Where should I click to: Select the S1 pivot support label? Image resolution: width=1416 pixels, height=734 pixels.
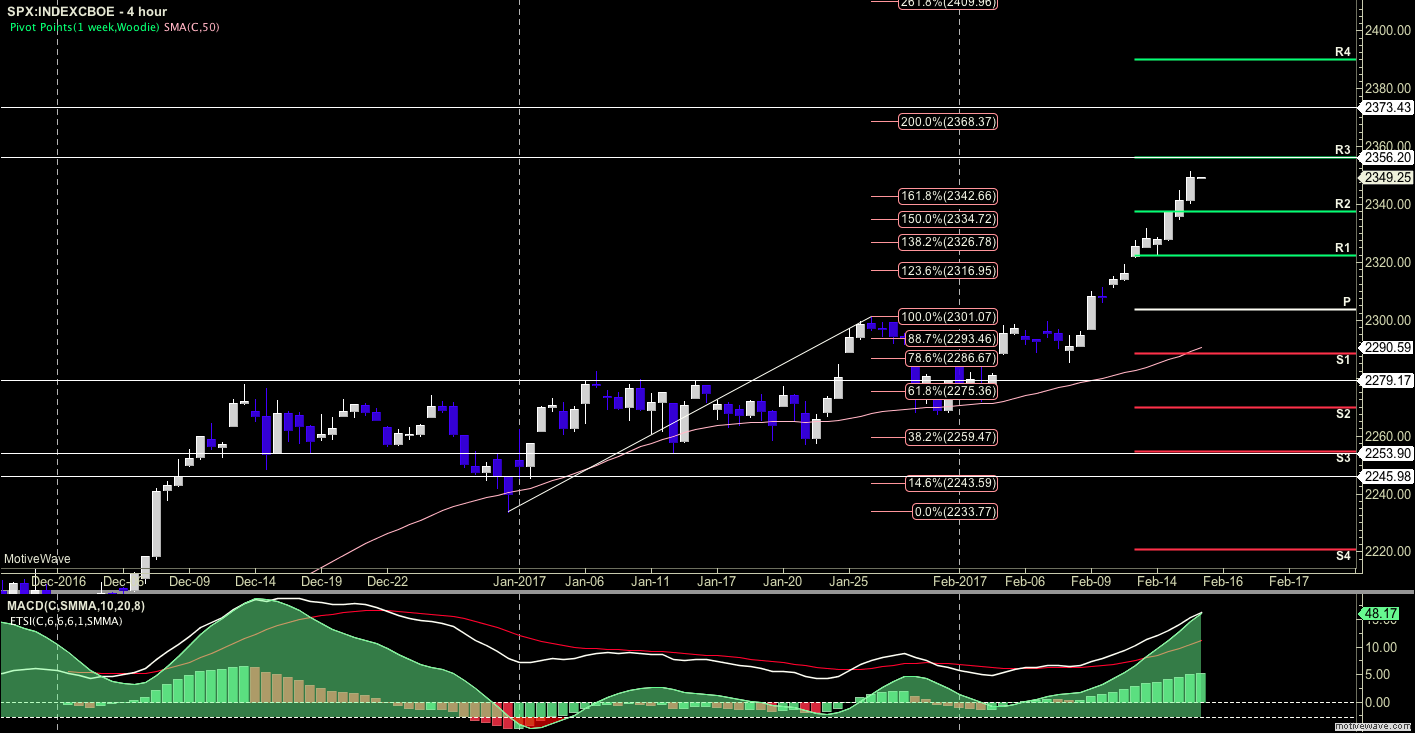1343,359
